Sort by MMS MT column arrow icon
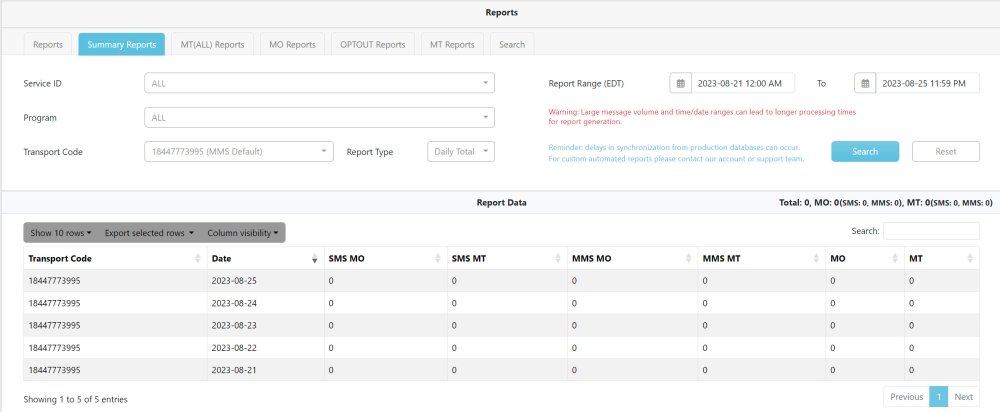1000x412 pixels. [817, 258]
